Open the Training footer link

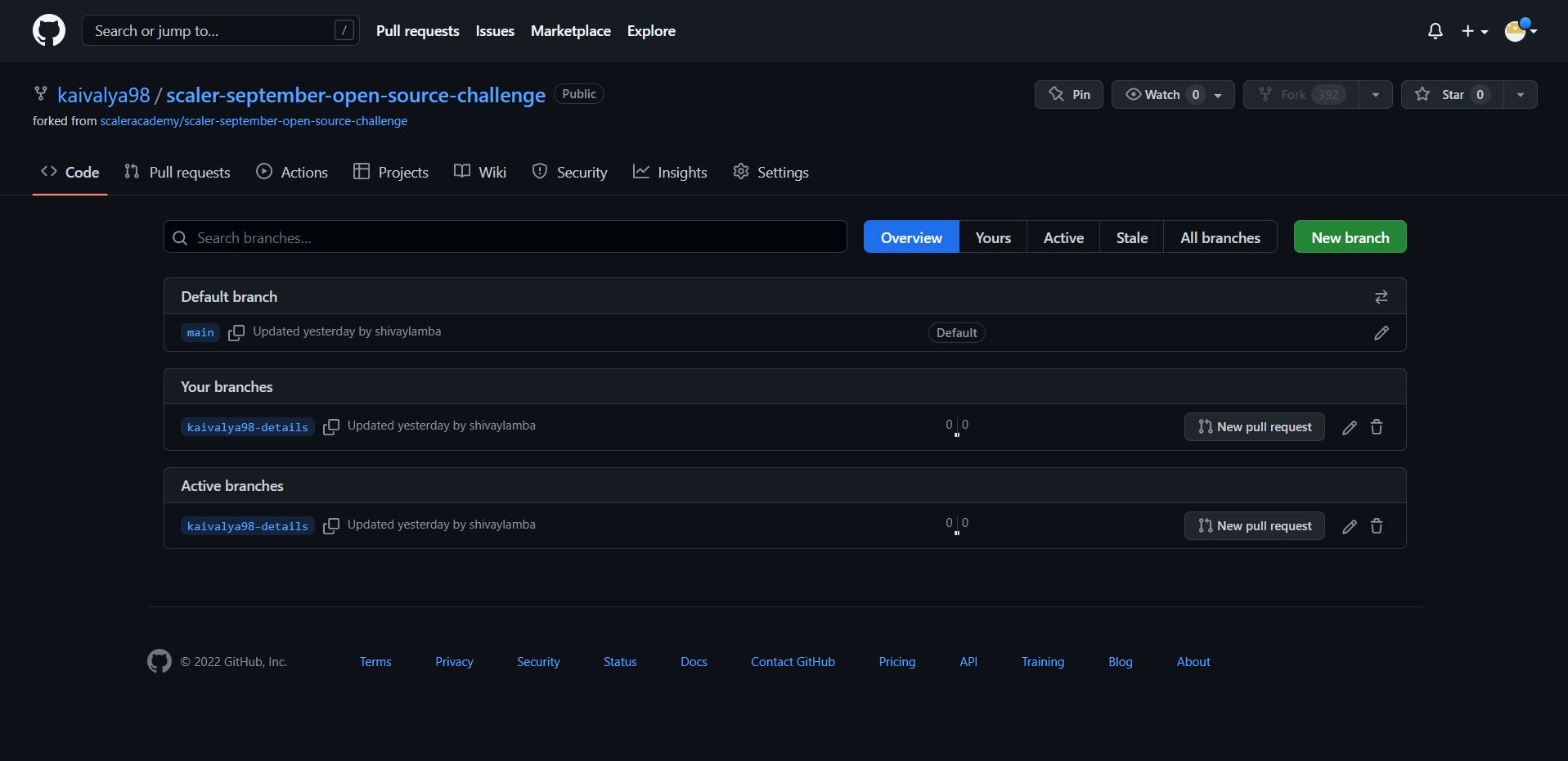1043,662
